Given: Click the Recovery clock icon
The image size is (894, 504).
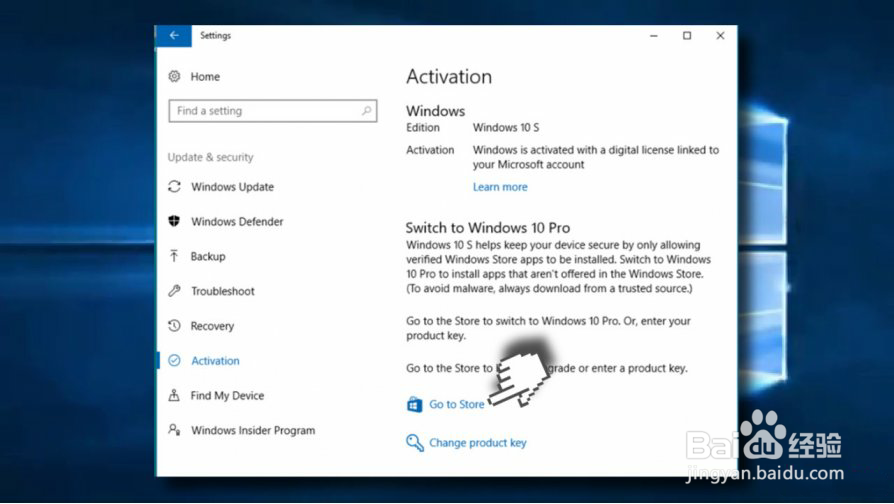Looking at the screenshot, I should [x=174, y=326].
